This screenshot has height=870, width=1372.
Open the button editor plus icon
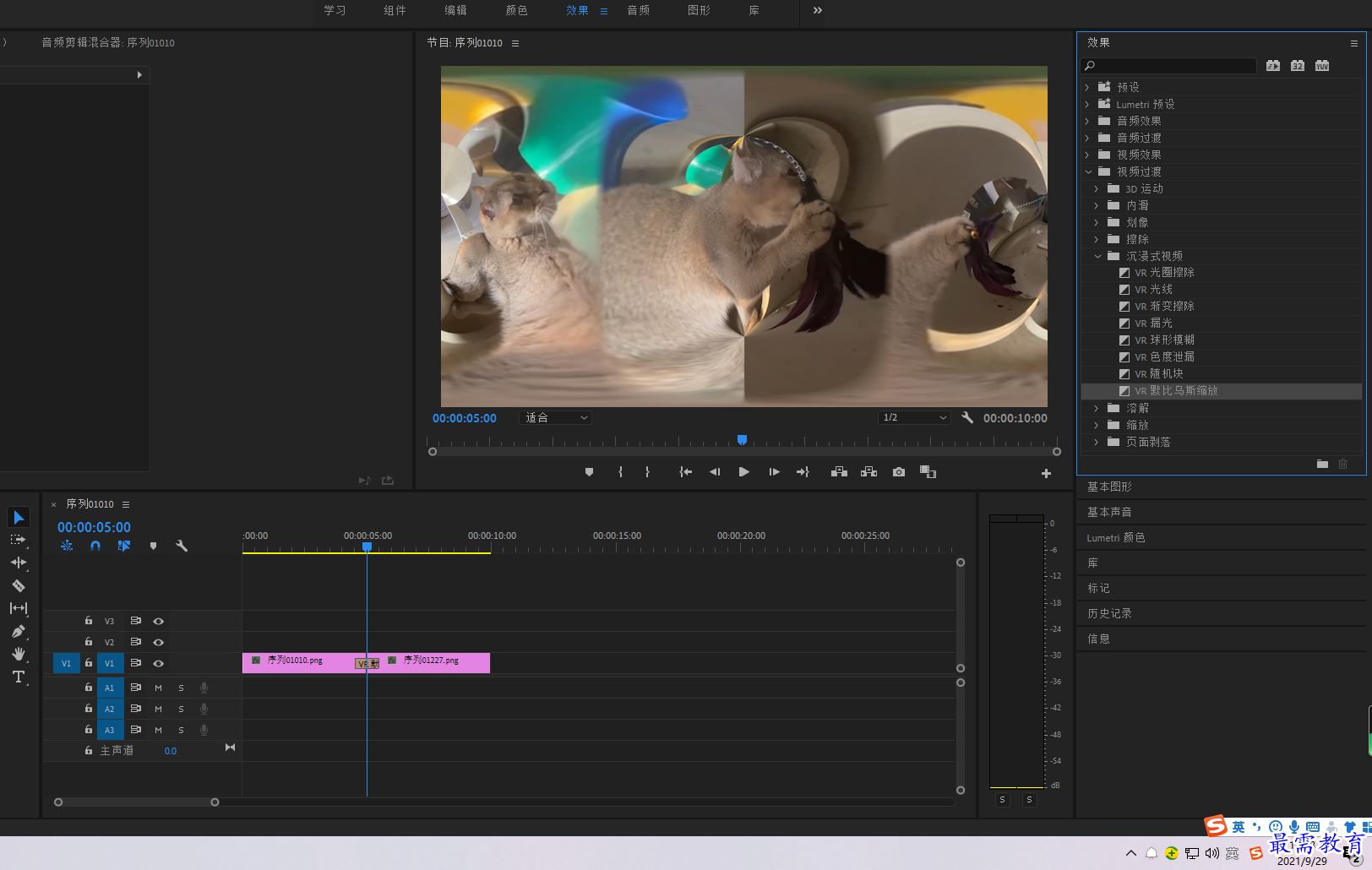tap(1046, 474)
